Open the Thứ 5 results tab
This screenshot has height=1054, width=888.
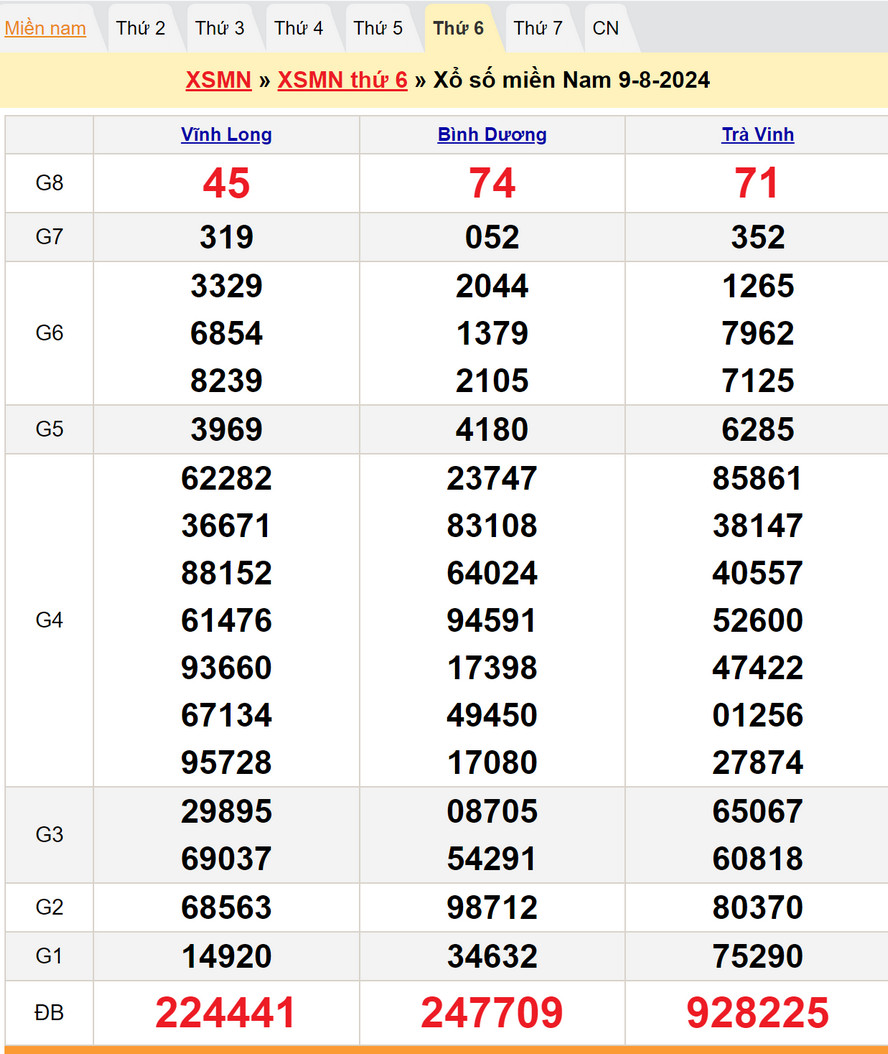coord(378,28)
